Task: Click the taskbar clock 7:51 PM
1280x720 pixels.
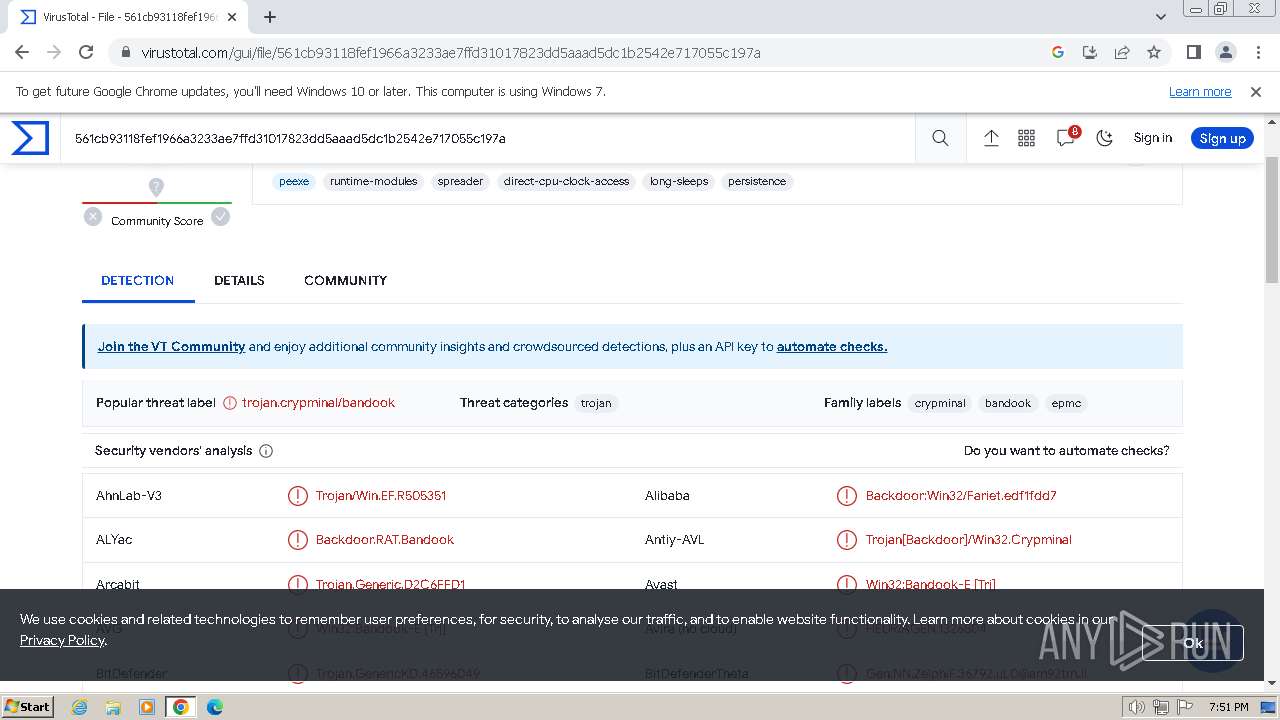Action: (x=1228, y=707)
